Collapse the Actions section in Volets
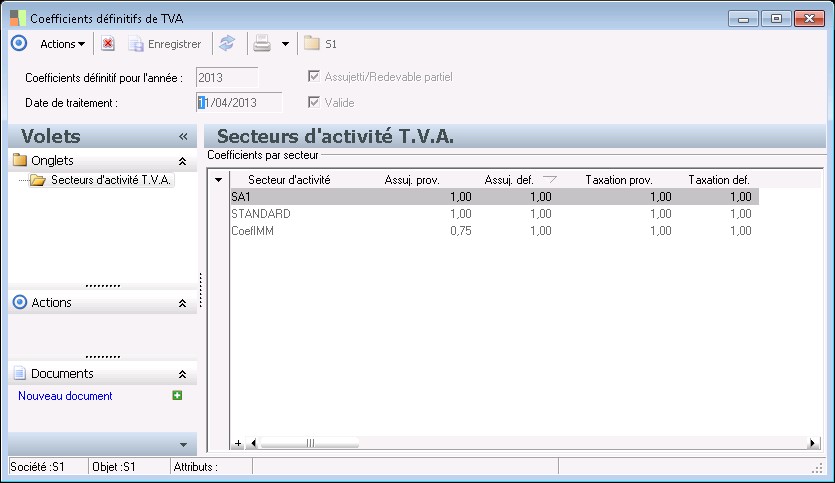835x483 pixels. click(182, 303)
